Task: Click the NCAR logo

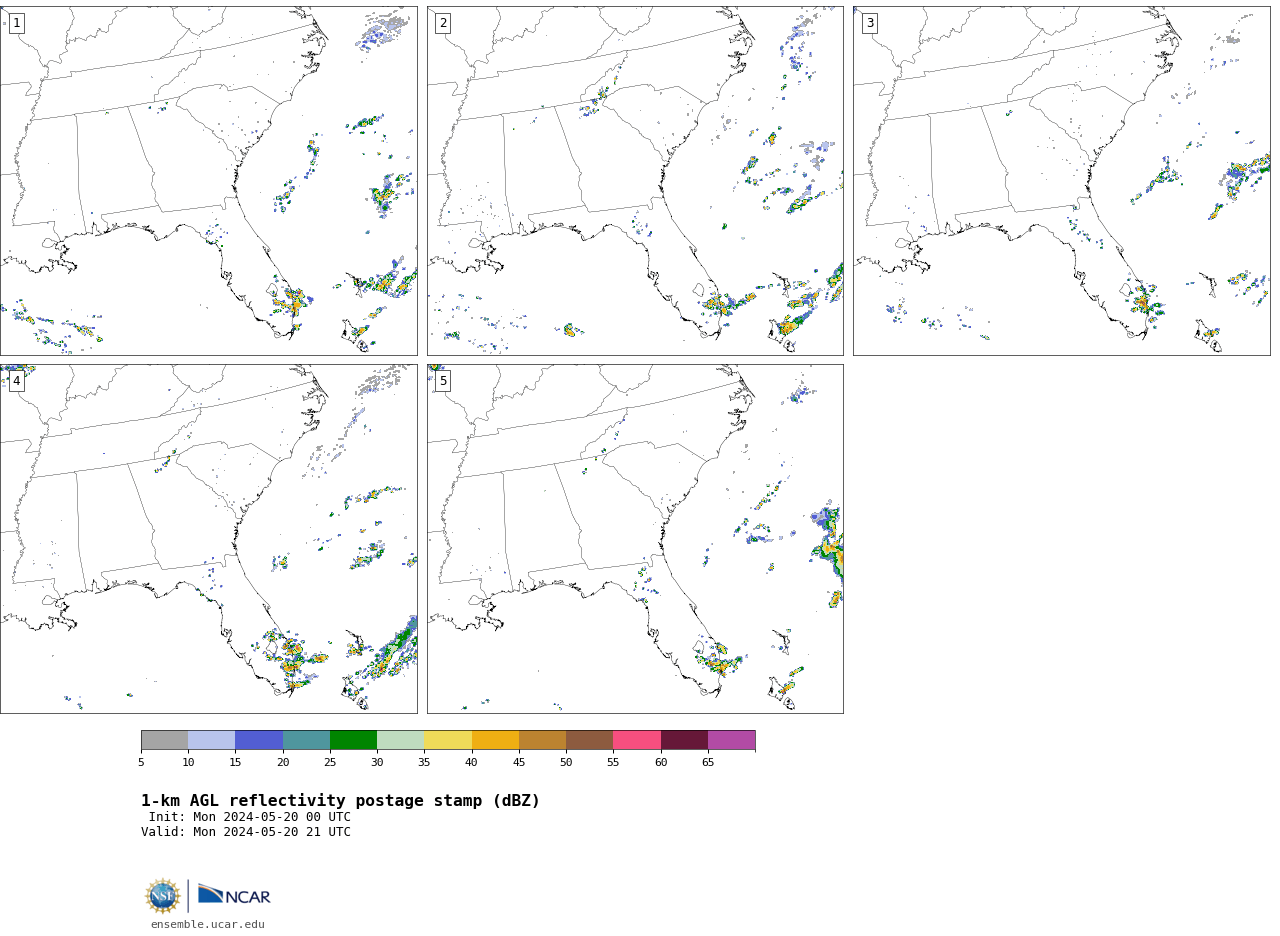Action: 234,896
